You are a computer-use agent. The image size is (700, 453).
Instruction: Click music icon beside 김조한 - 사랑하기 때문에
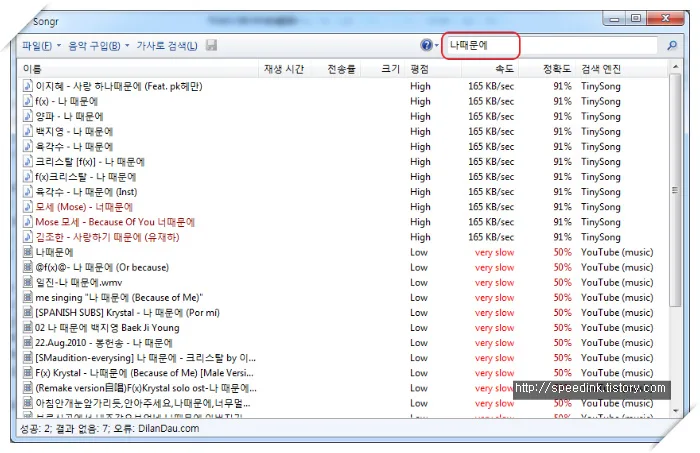28,237
